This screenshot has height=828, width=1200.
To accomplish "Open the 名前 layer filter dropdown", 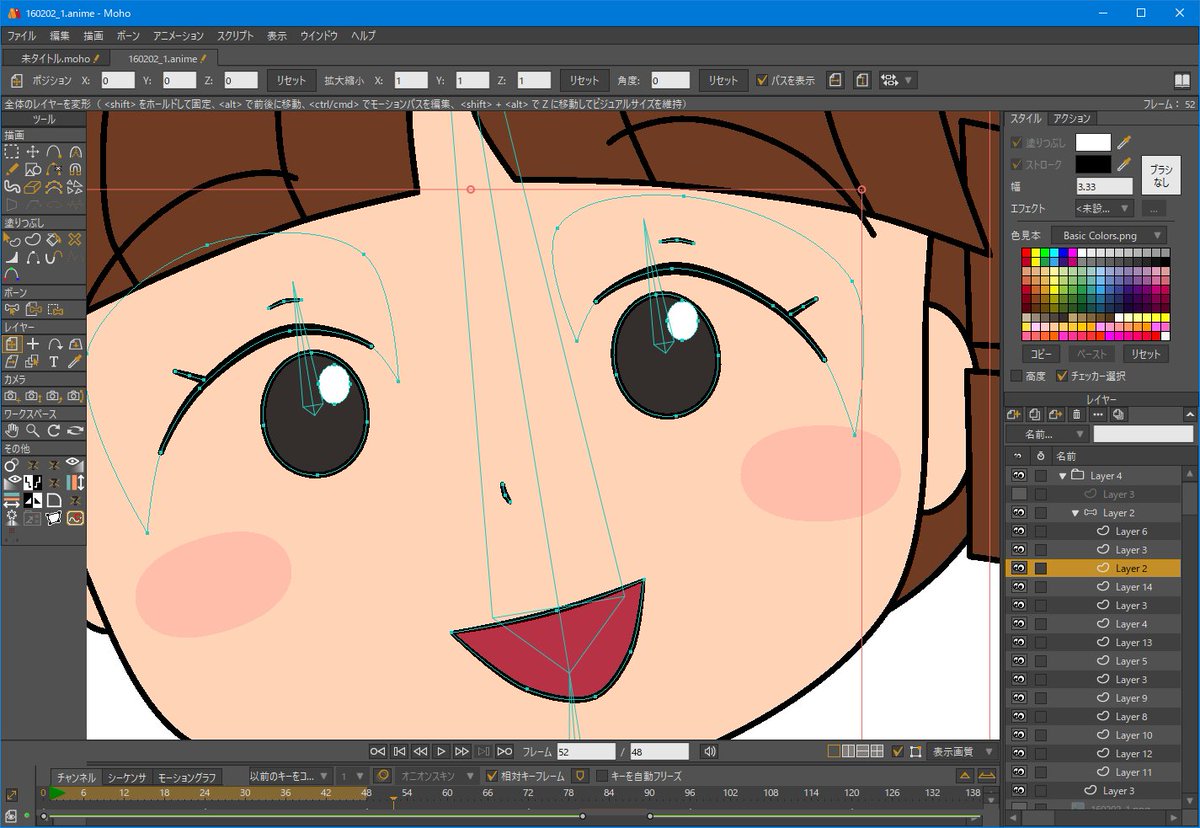I will 1047,435.
